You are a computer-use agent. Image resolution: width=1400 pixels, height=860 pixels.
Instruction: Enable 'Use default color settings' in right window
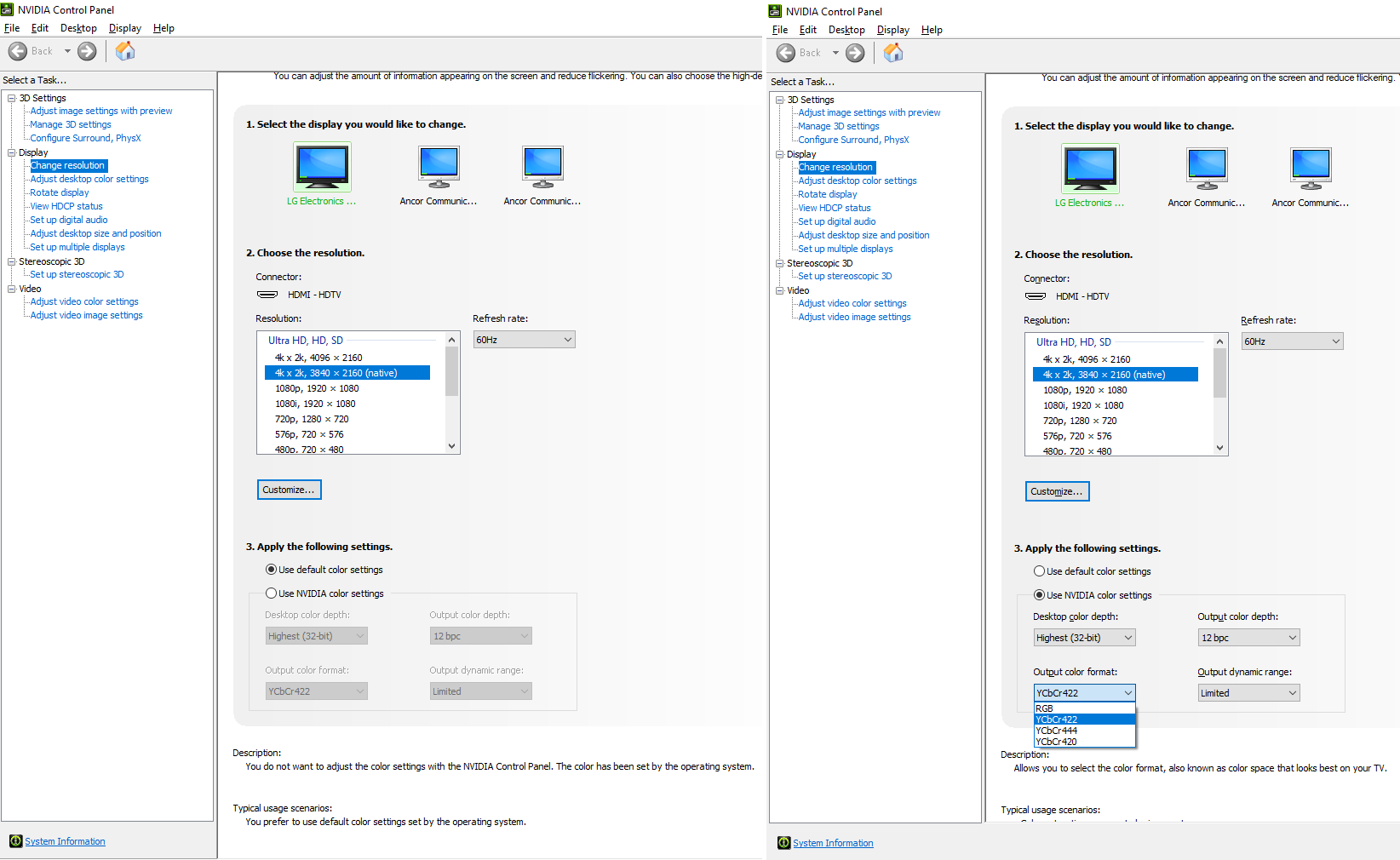[x=1040, y=571]
